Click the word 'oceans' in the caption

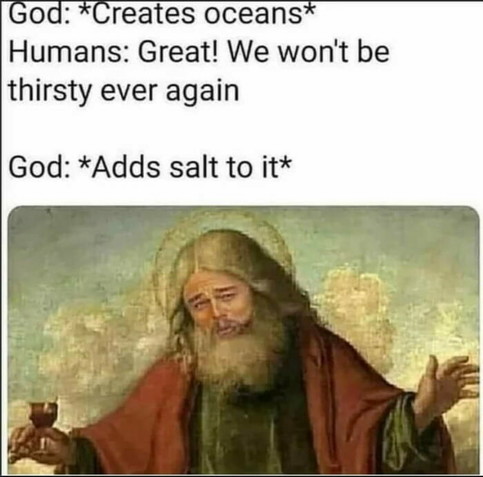pos(253,16)
